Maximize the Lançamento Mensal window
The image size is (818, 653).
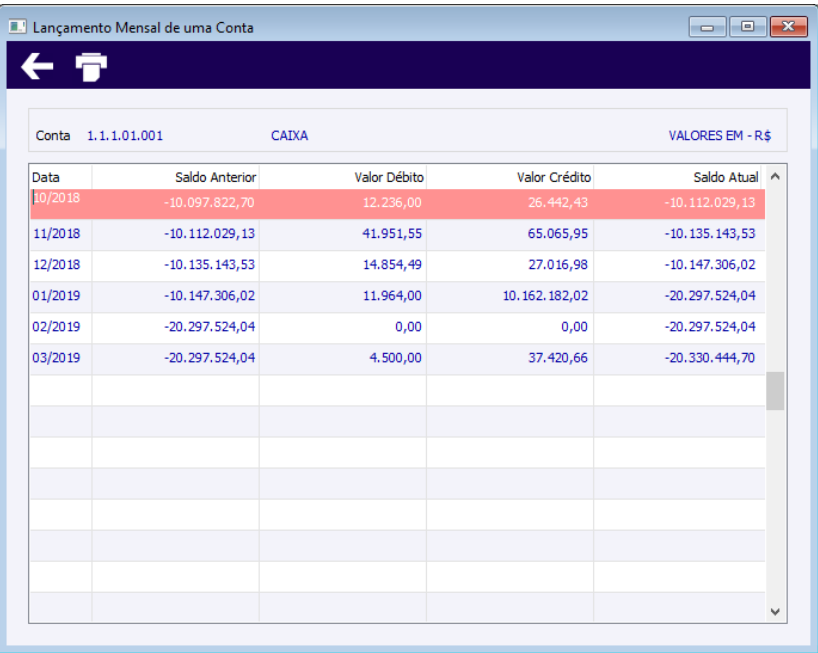(x=748, y=27)
